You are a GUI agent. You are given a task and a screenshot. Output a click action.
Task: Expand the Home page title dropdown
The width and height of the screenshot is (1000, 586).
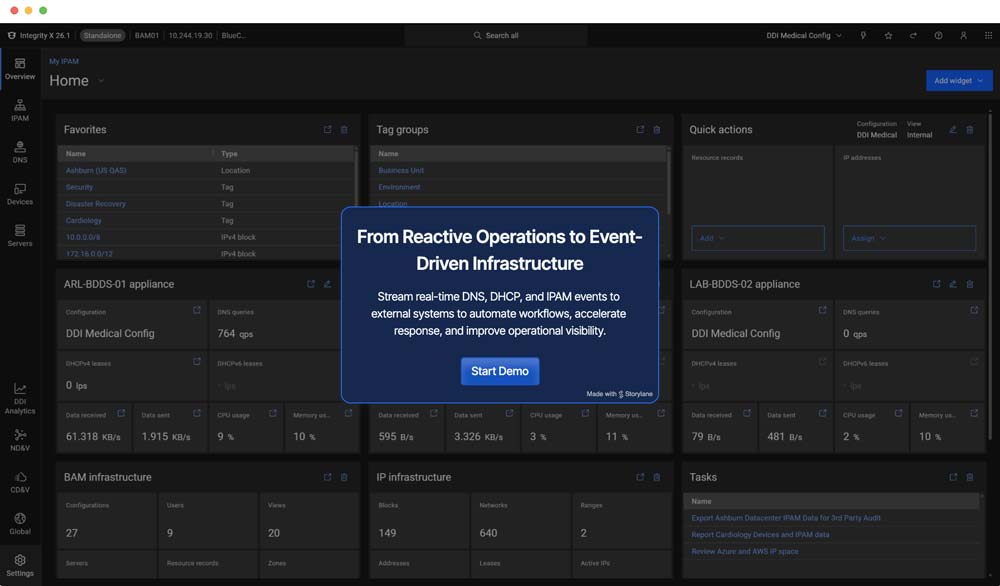101,81
